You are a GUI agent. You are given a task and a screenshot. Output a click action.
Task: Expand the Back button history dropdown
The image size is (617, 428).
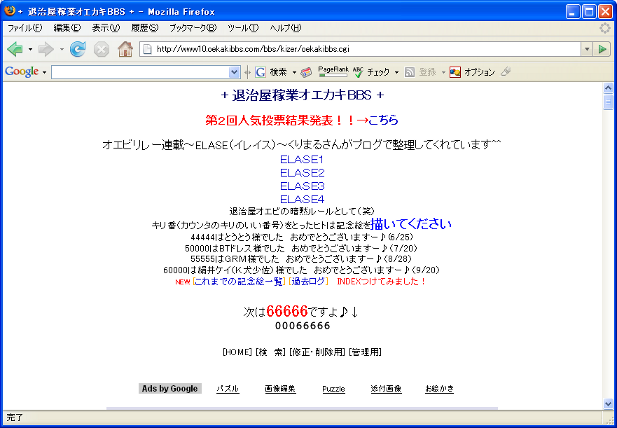(30, 48)
